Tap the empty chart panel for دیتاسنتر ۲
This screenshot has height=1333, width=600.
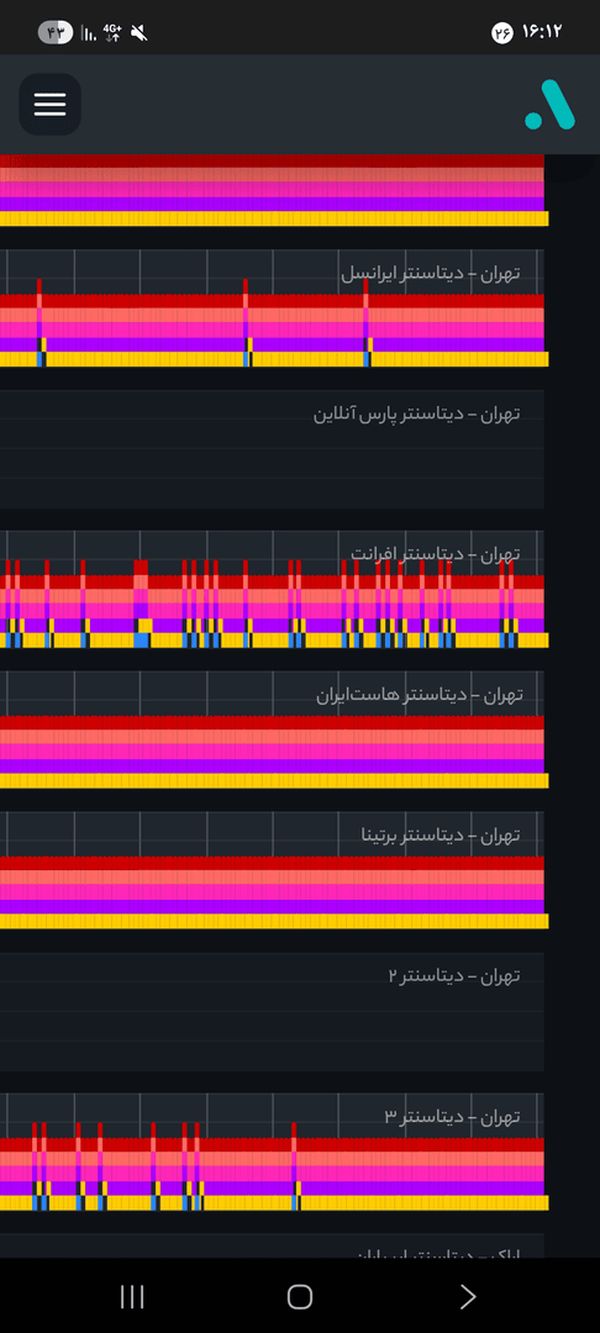(272, 1011)
